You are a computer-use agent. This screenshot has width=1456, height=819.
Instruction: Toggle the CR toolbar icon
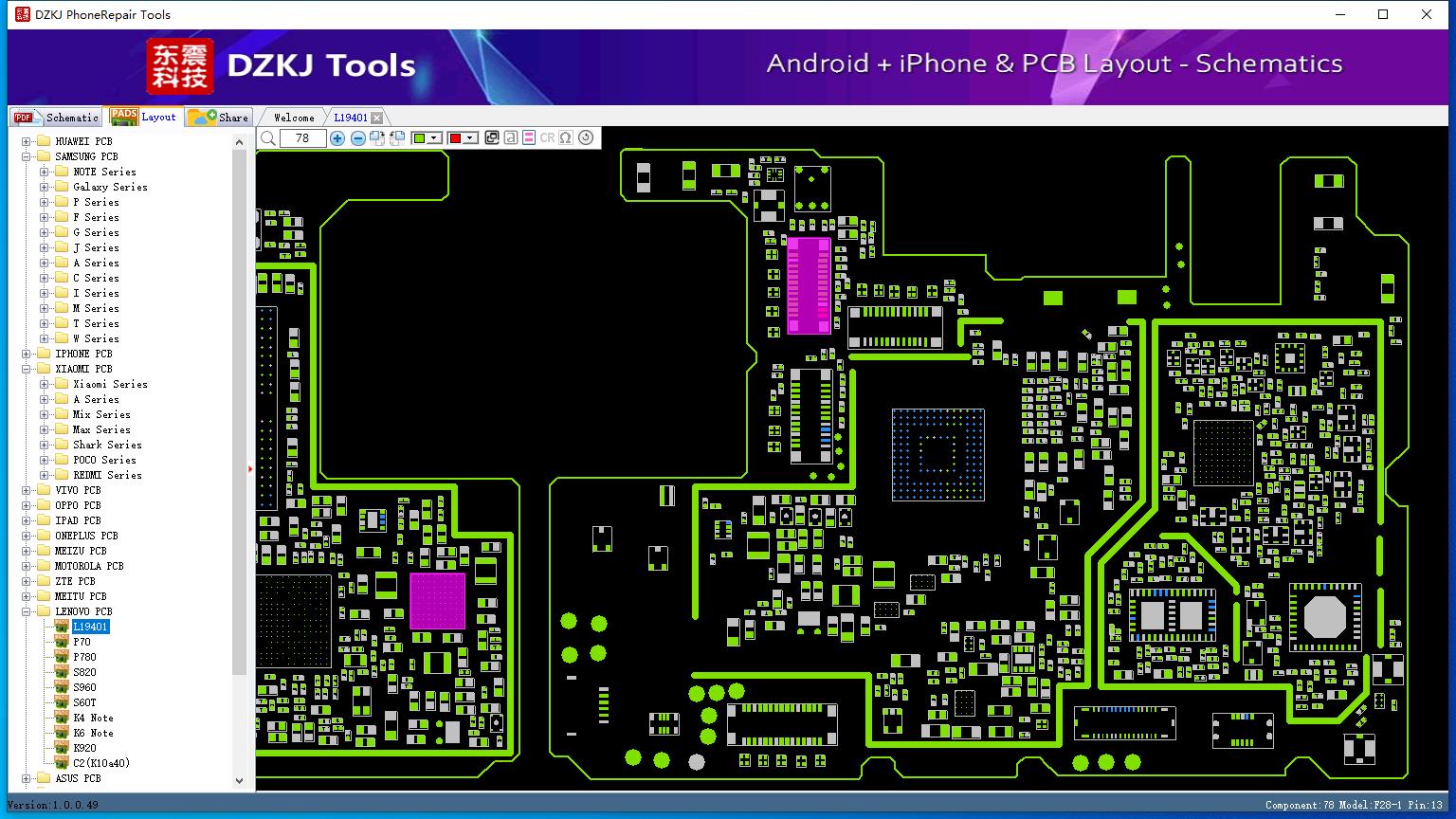click(x=547, y=138)
